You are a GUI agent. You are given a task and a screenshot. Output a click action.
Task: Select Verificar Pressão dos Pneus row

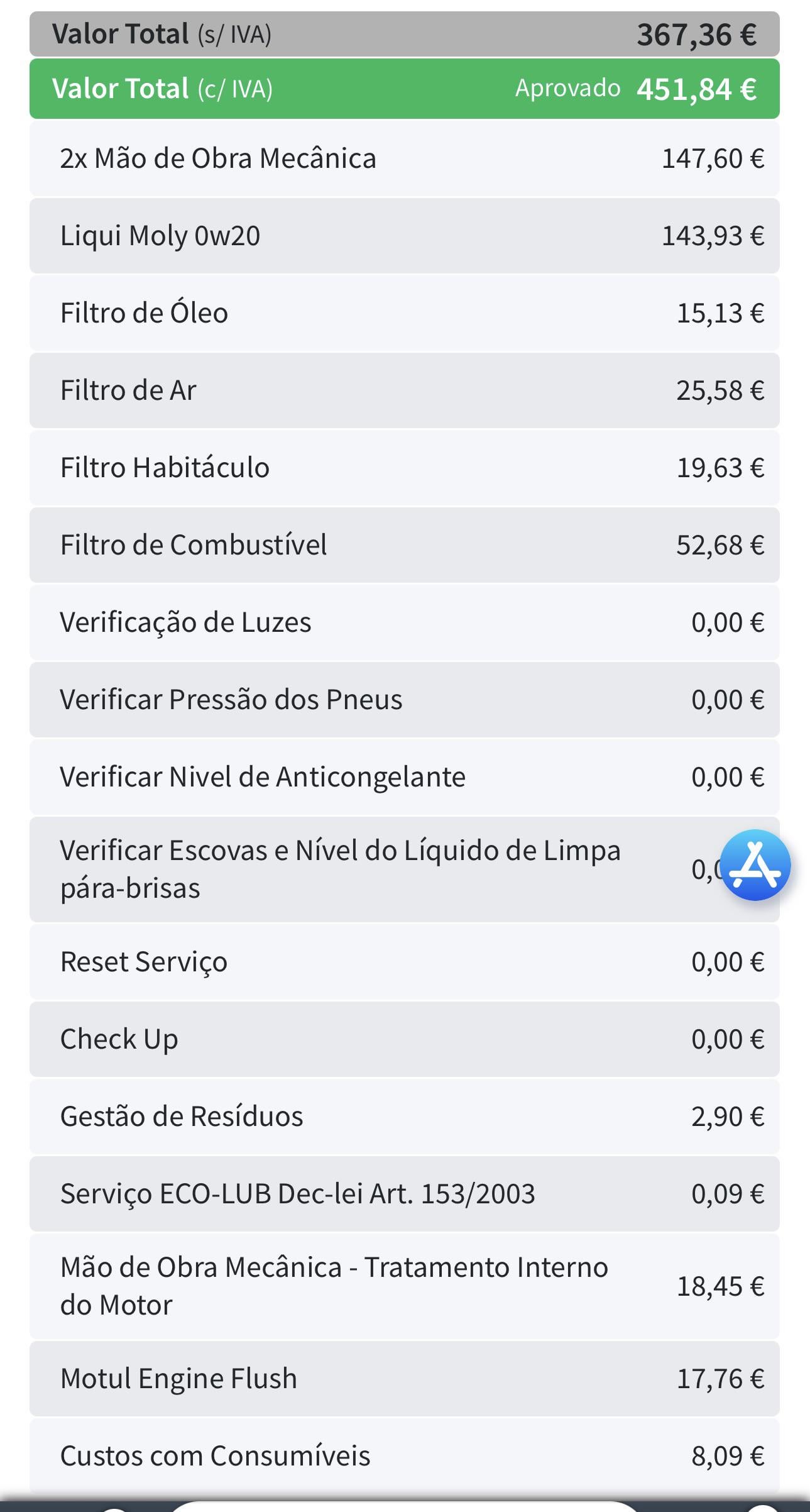point(405,700)
